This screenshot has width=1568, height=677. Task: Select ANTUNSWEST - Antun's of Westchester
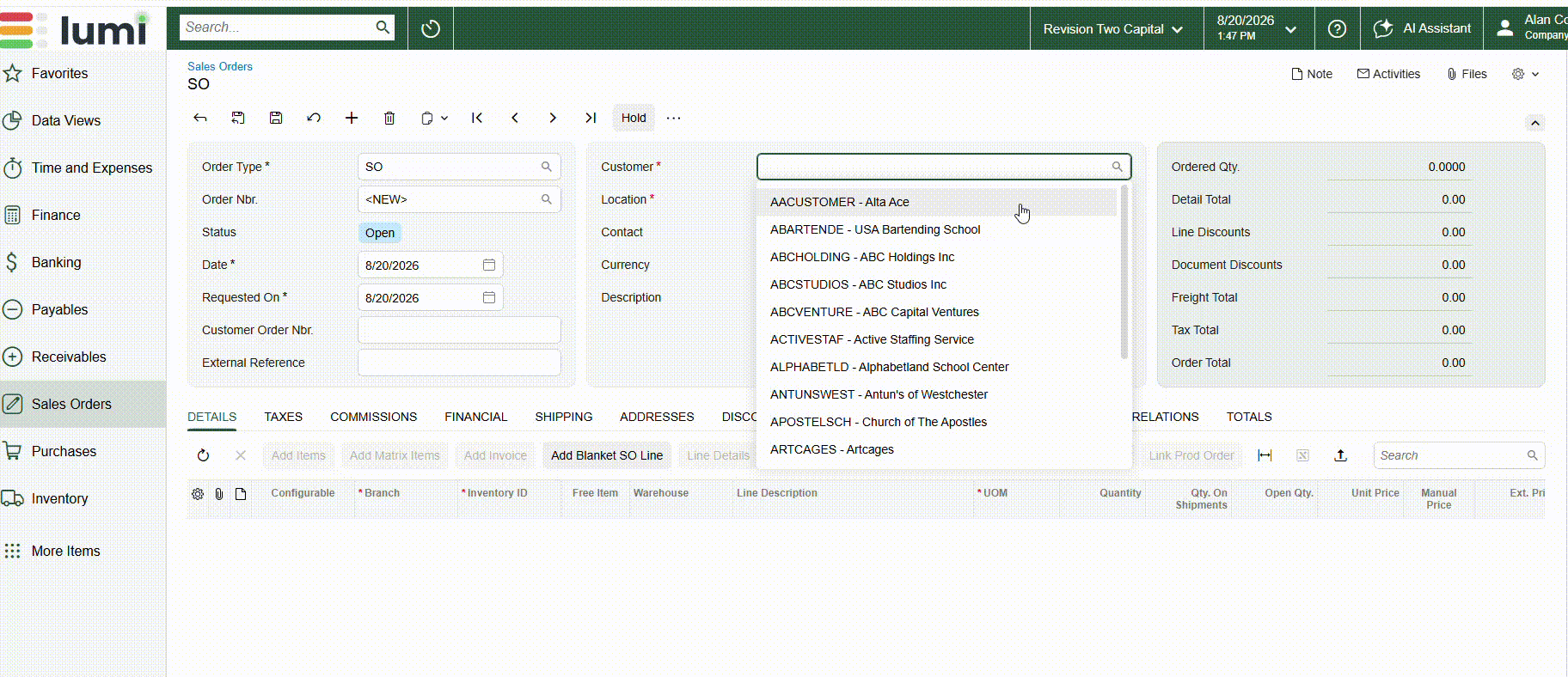(x=936, y=394)
